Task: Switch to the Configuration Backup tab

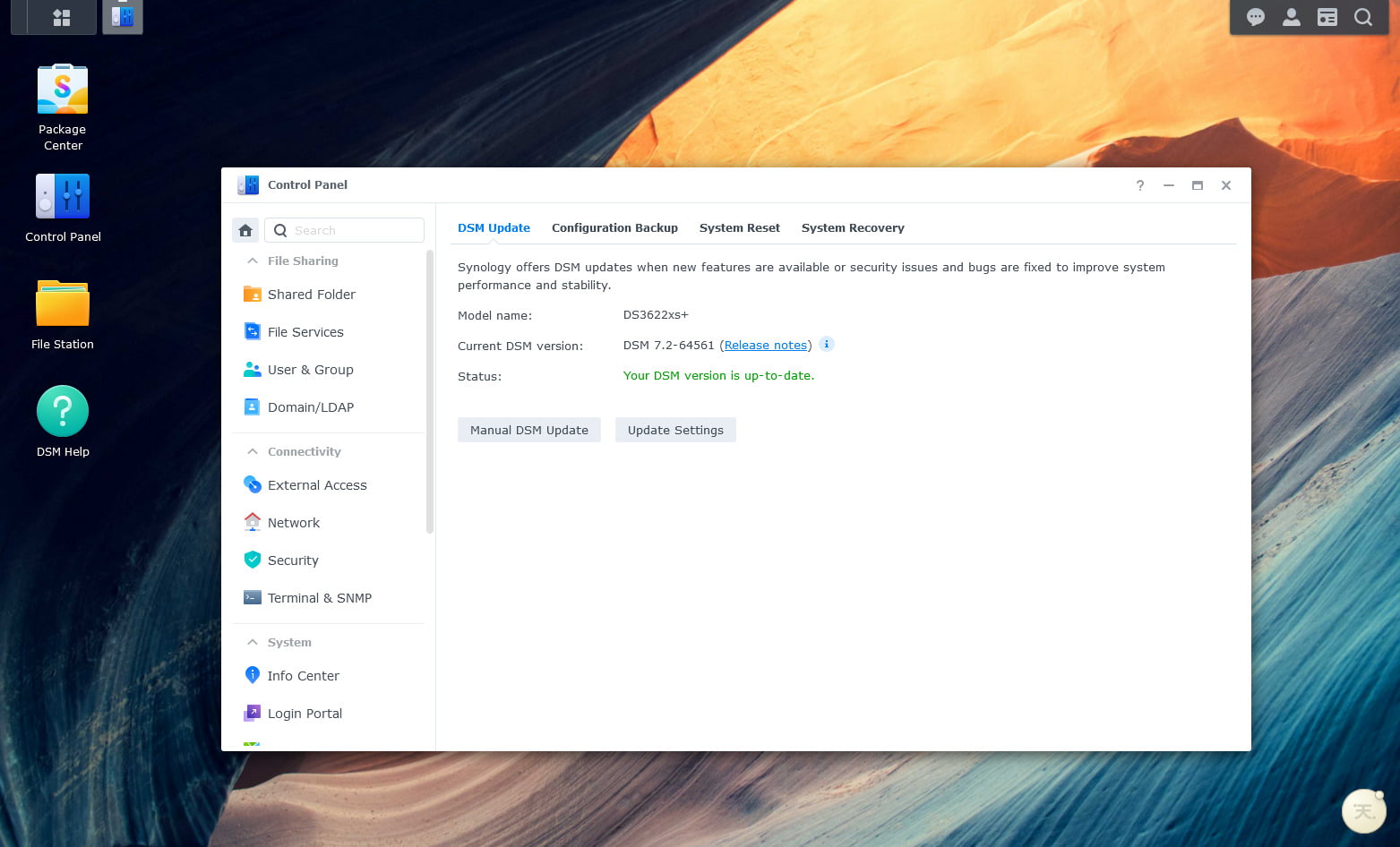Action: click(x=614, y=227)
